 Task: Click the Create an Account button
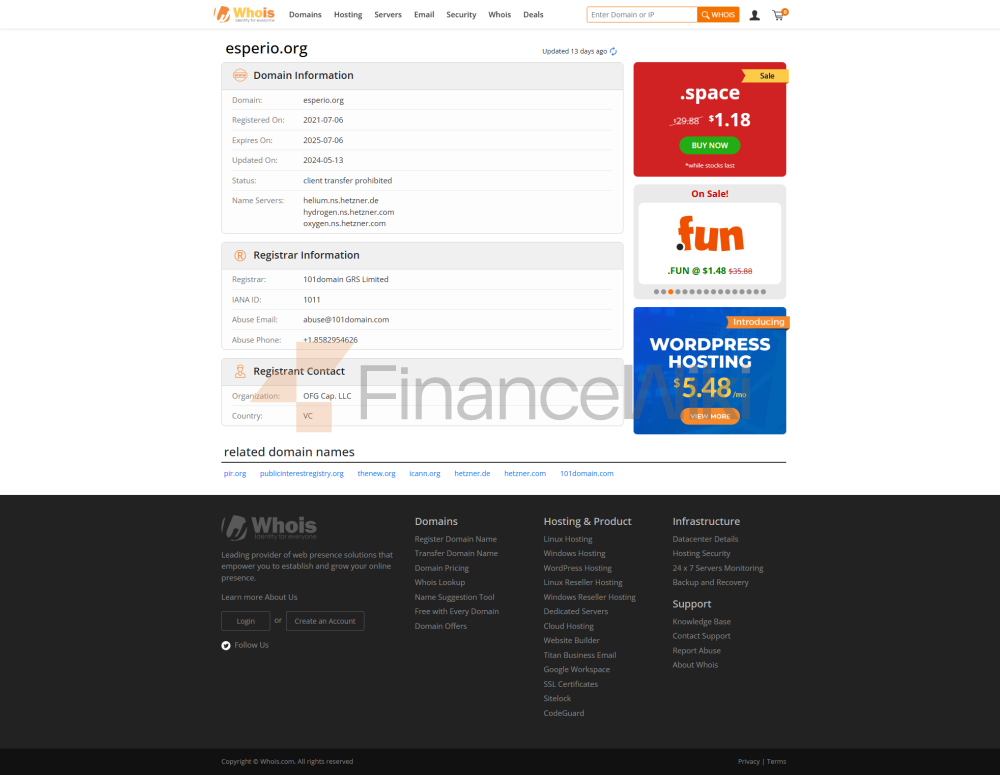(325, 621)
